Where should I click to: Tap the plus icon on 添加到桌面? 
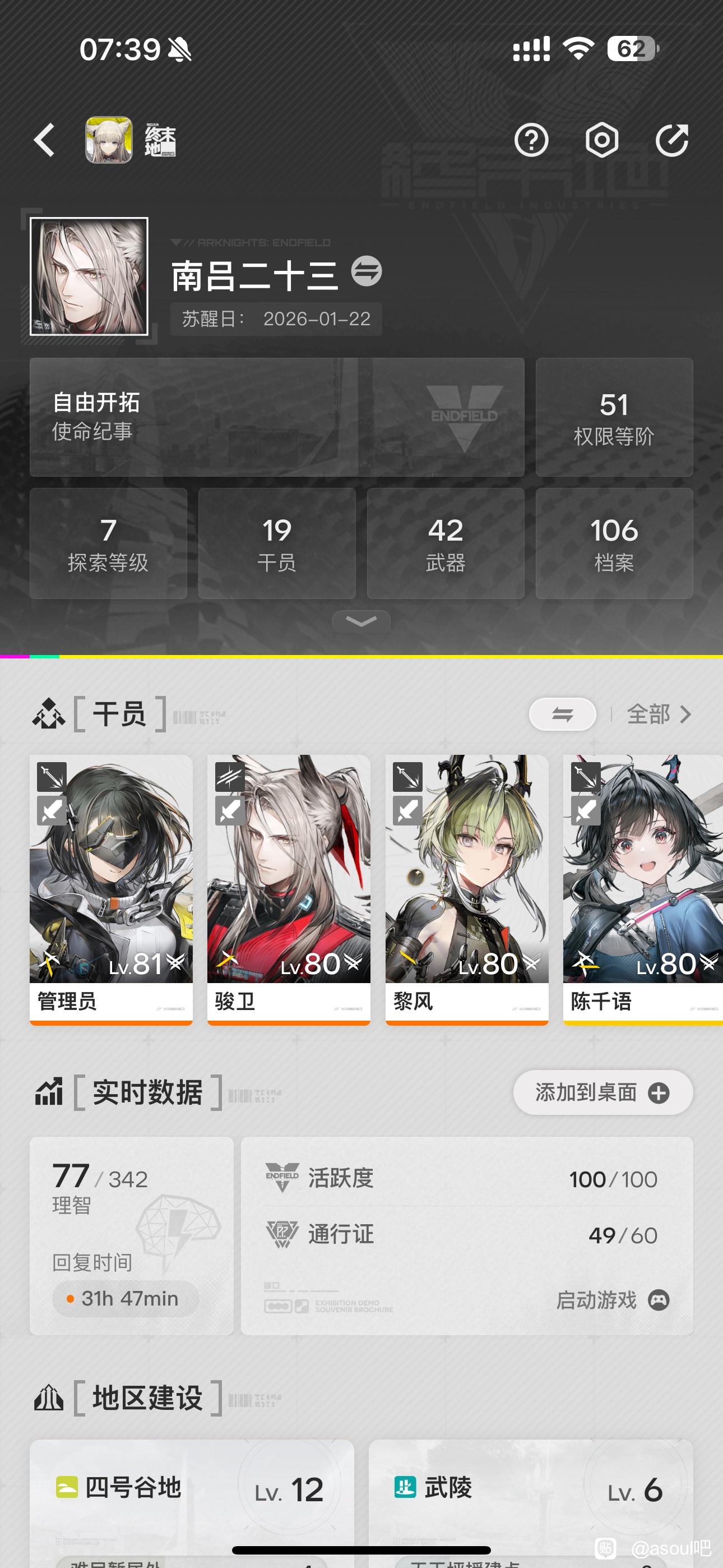(659, 1092)
